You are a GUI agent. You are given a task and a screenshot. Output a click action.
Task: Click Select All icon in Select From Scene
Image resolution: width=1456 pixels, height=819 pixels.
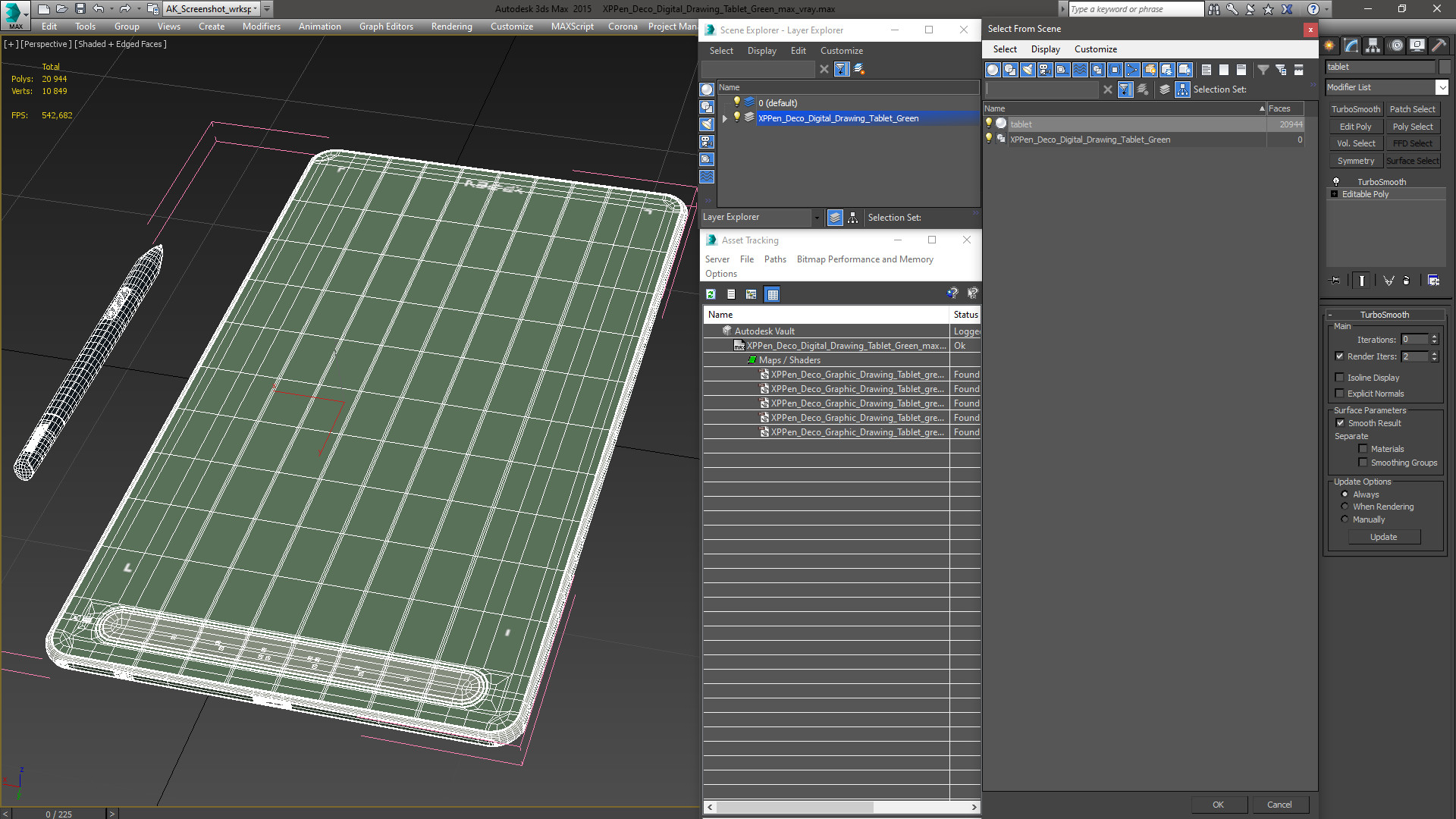coord(1206,70)
